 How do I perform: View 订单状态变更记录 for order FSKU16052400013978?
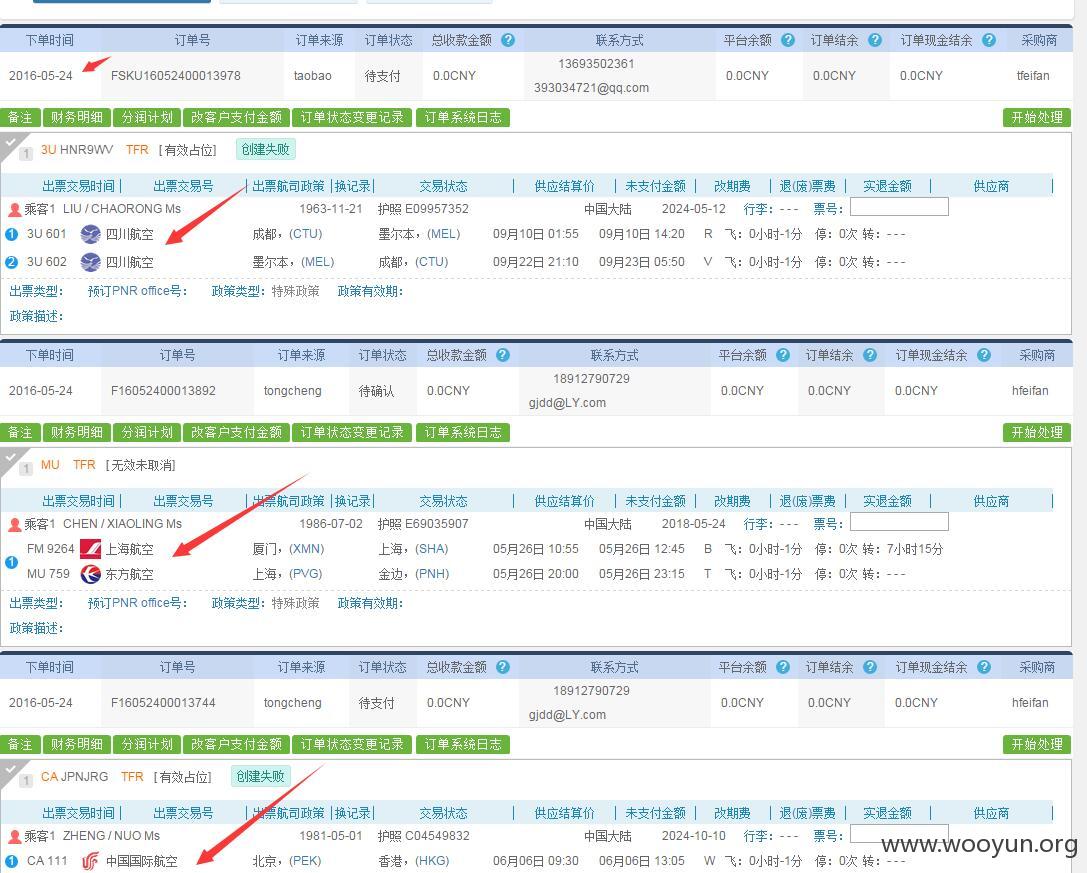[x=352, y=117]
